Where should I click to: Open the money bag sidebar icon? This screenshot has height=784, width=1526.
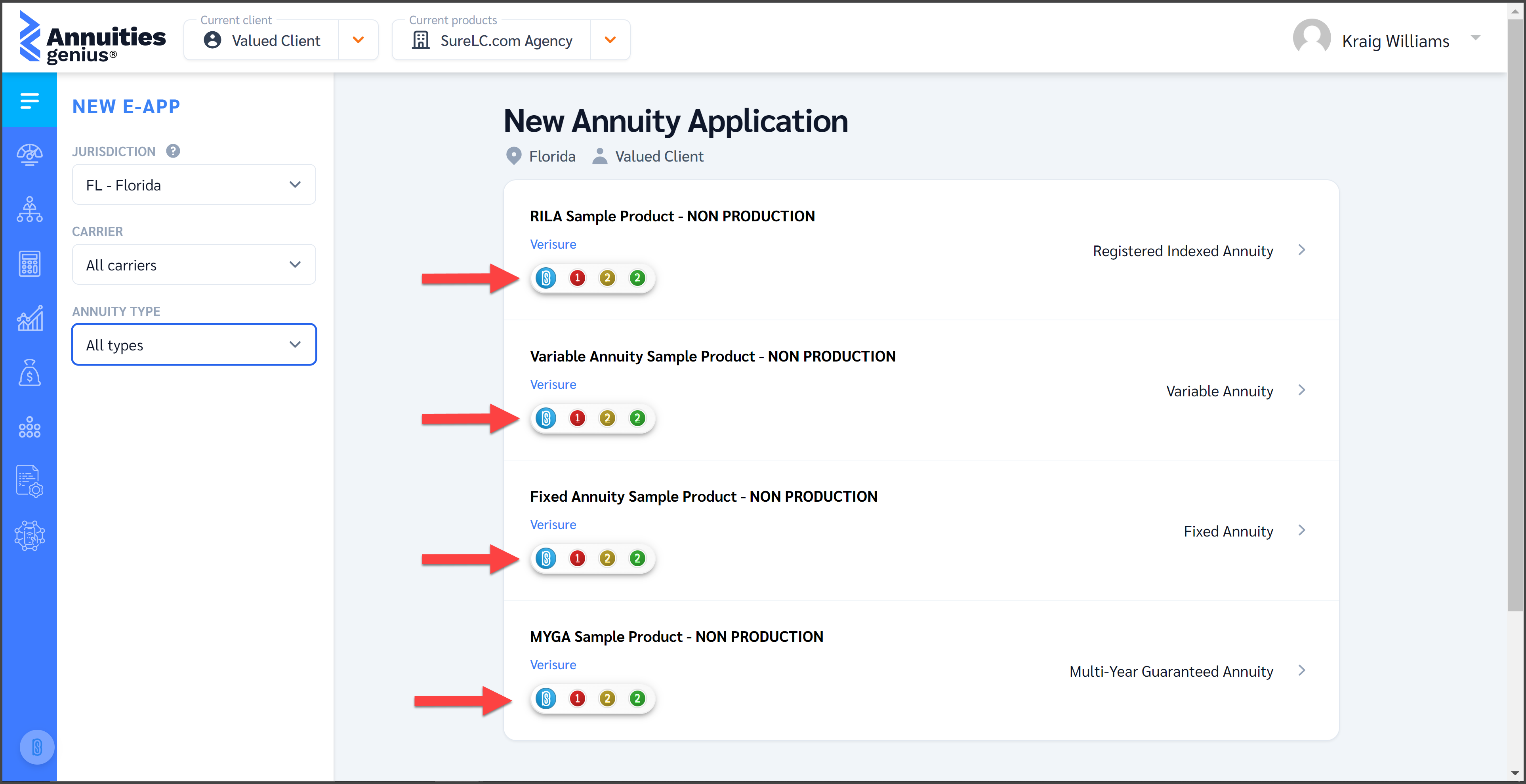(x=30, y=373)
